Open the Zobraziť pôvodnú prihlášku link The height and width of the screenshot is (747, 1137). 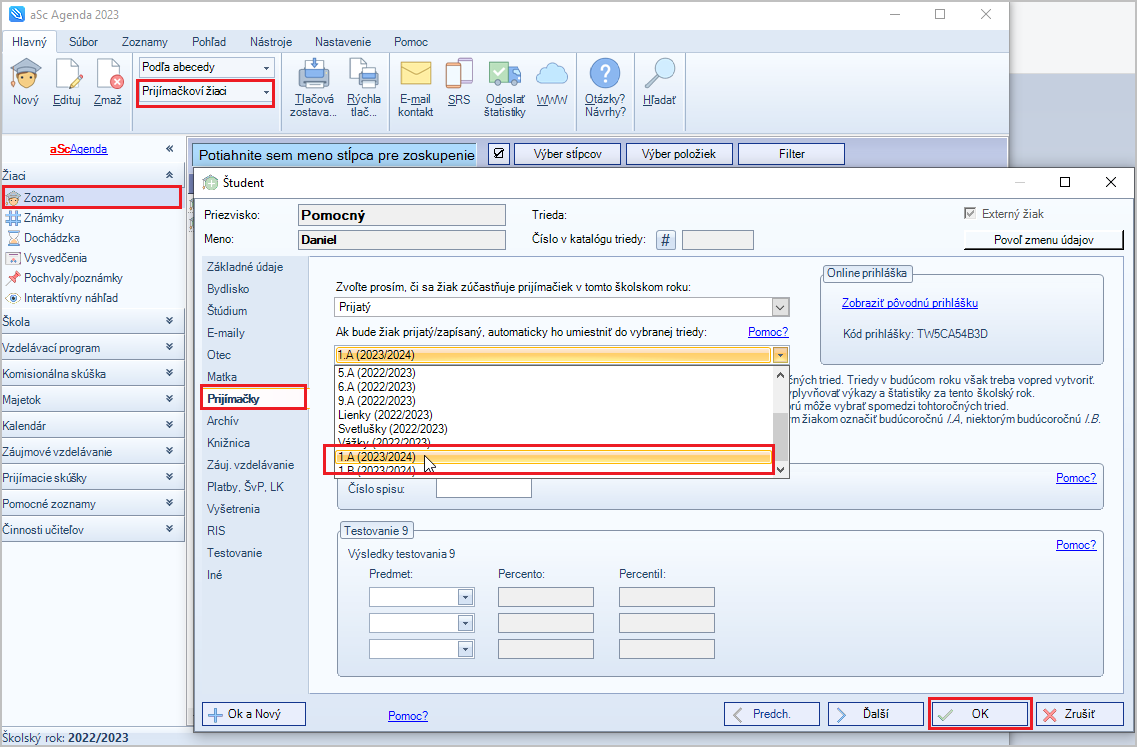(x=910, y=303)
